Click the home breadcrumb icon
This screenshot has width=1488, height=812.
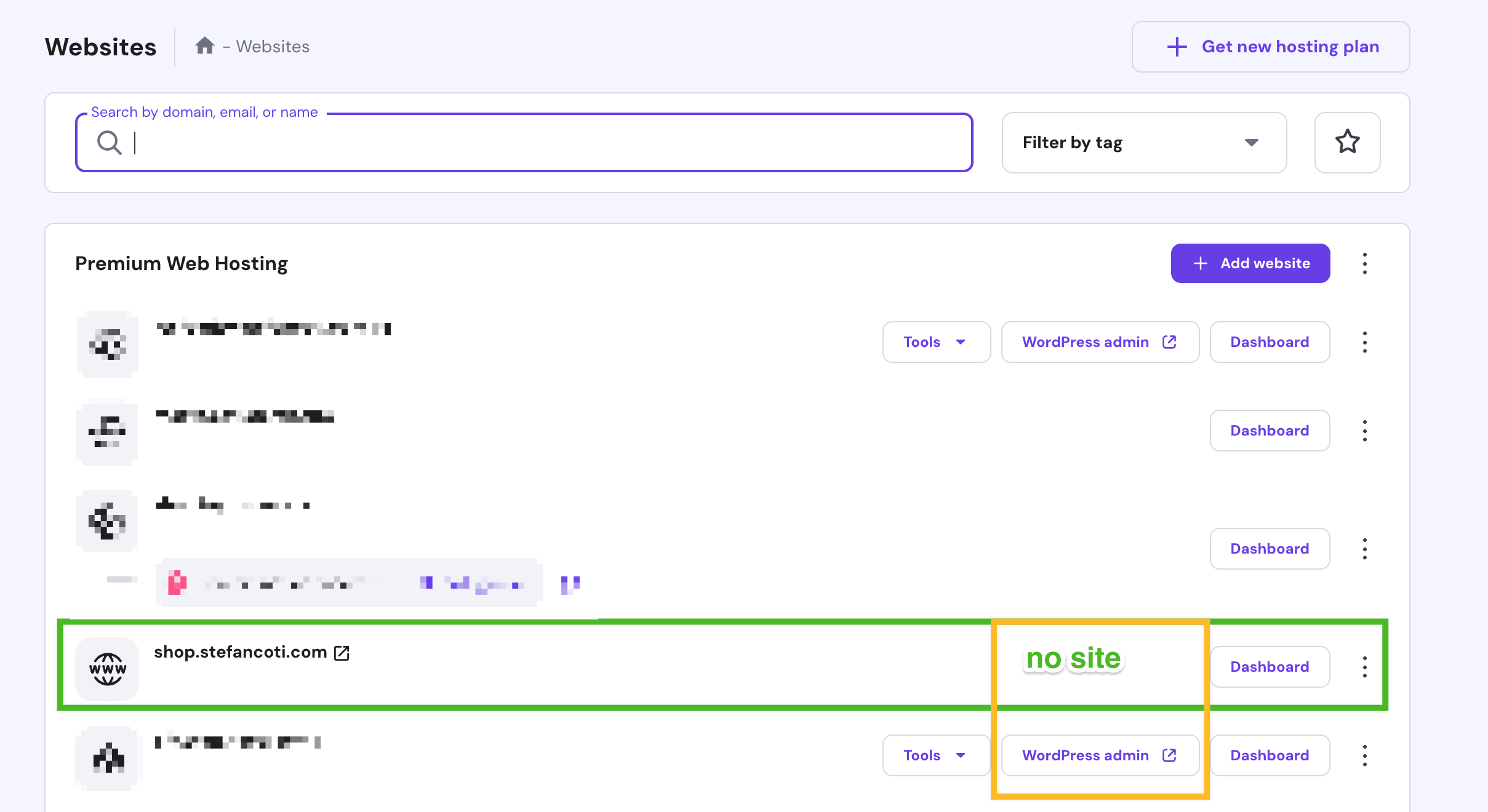click(x=206, y=46)
